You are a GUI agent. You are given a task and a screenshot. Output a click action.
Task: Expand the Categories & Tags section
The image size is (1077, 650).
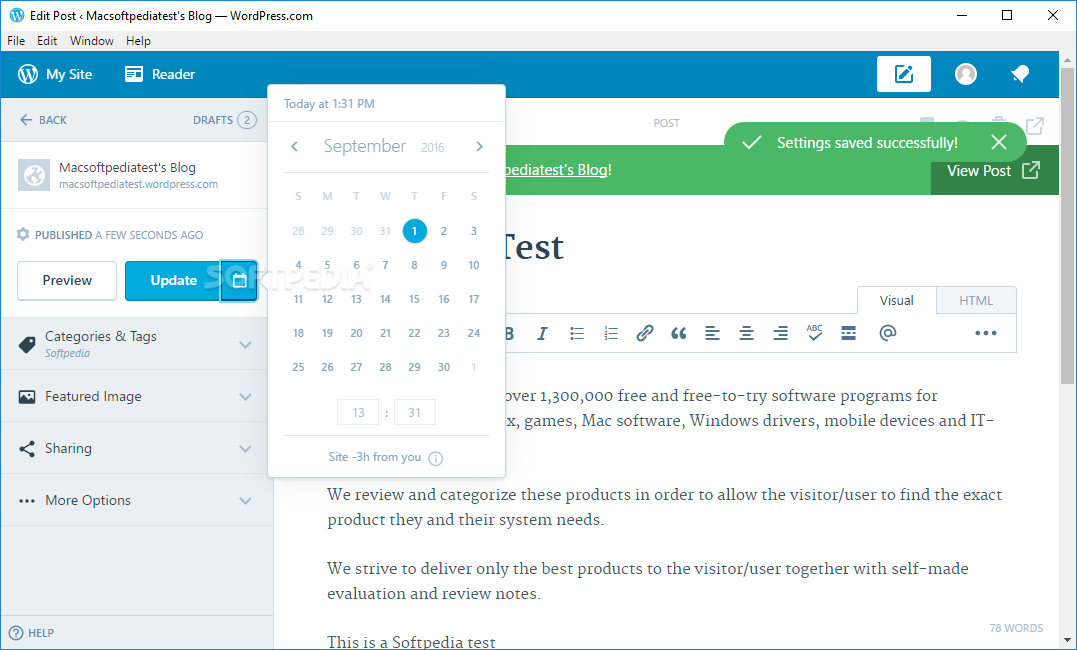point(137,344)
